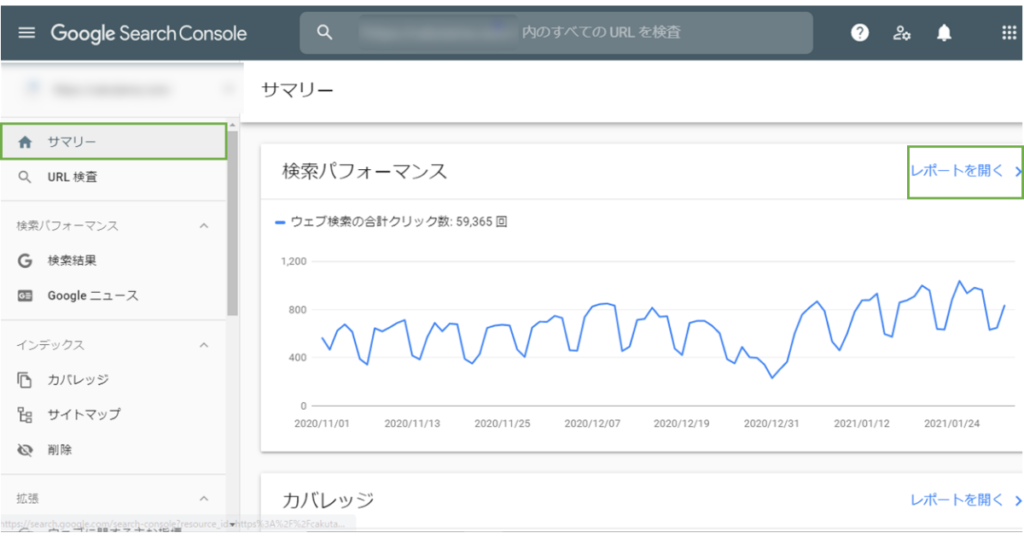Open the カバレッジ sidebar entry
This screenshot has height=538, width=1024.
click(x=114, y=379)
